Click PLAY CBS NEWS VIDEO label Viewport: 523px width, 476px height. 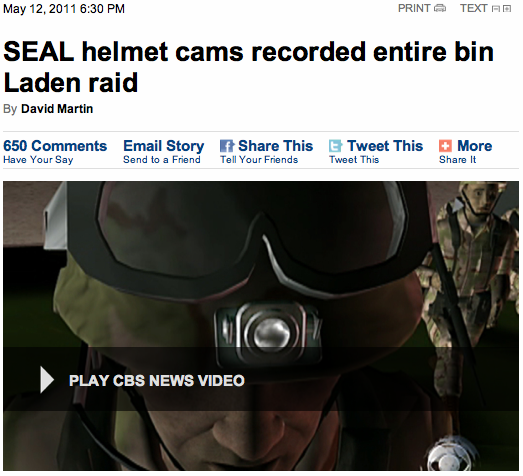tap(157, 381)
